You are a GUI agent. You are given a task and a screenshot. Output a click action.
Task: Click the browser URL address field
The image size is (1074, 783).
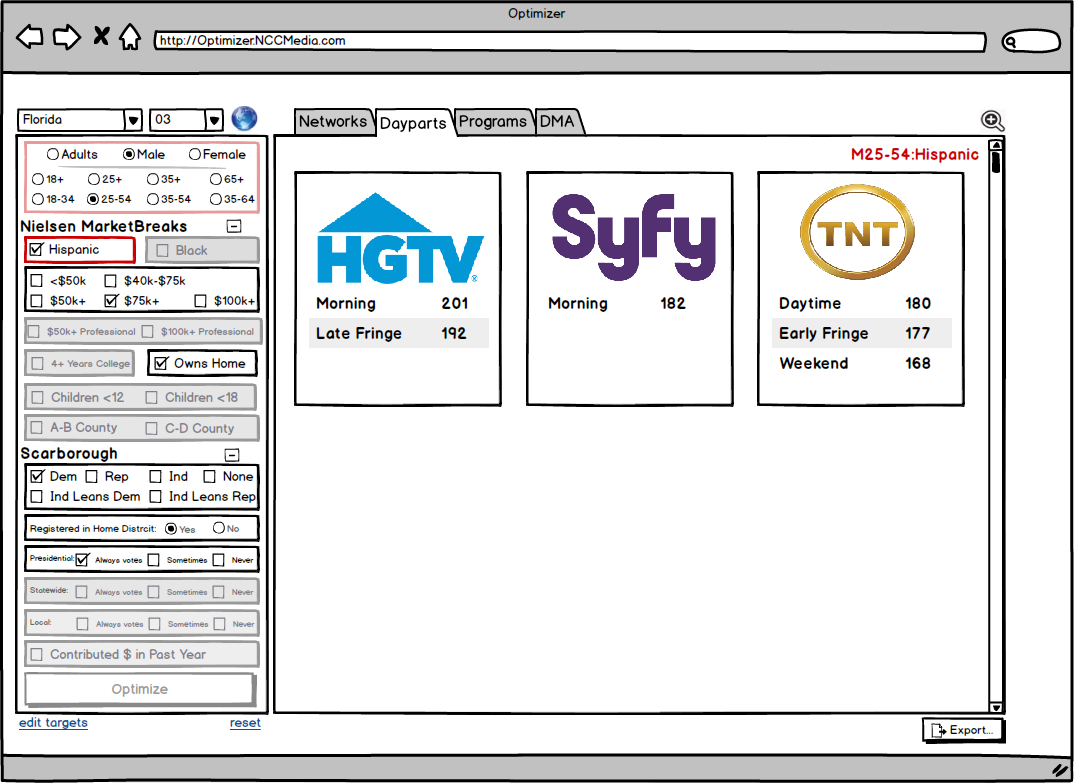568,41
